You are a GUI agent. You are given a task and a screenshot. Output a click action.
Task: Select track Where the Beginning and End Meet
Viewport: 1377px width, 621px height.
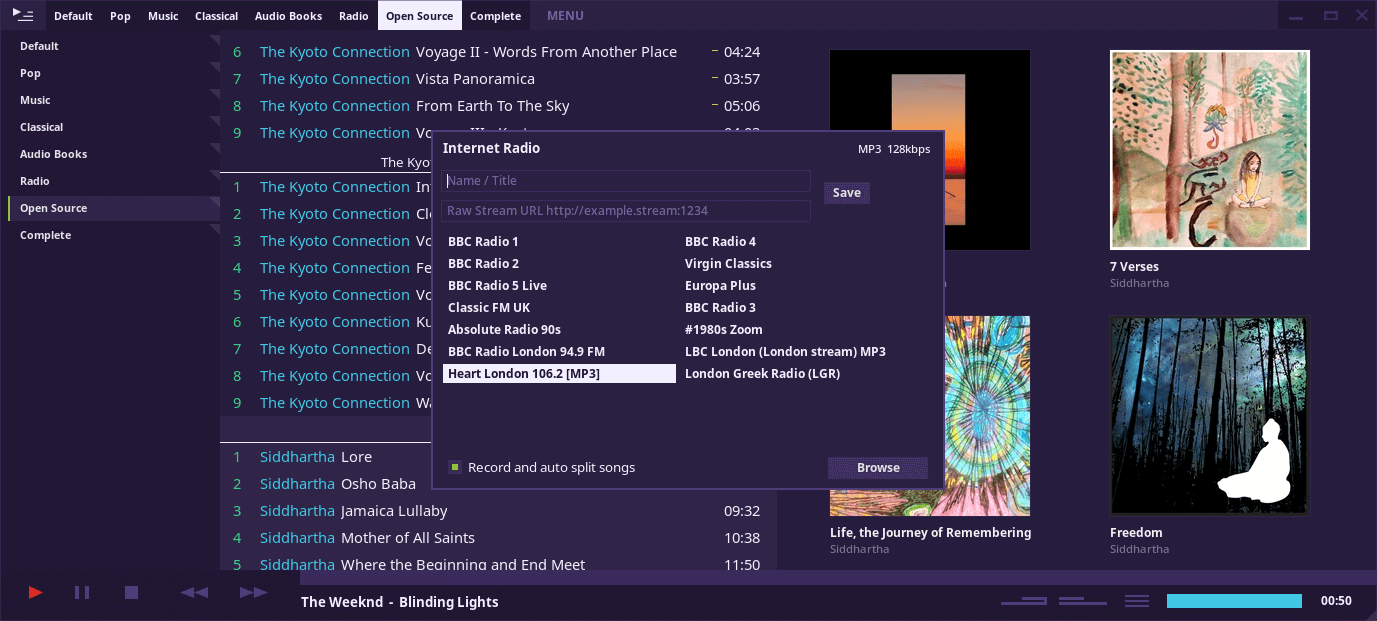463,565
